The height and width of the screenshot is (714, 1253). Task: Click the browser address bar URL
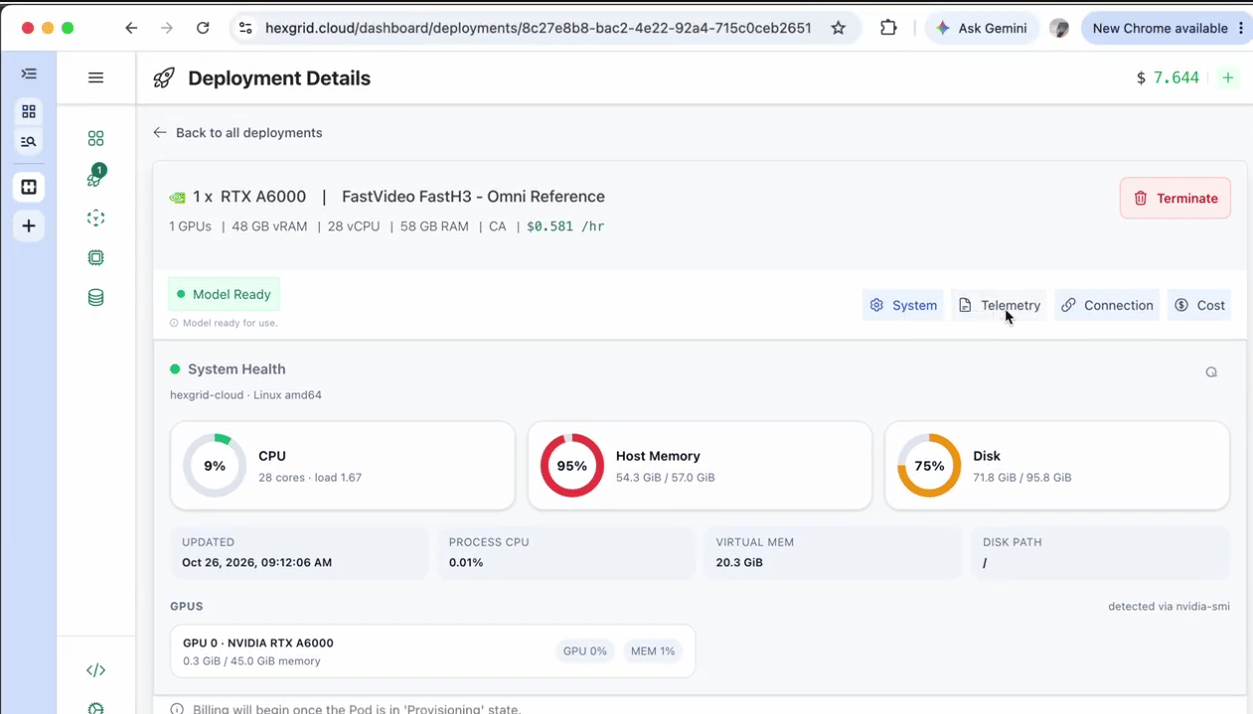pyautogui.click(x=538, y=28)
